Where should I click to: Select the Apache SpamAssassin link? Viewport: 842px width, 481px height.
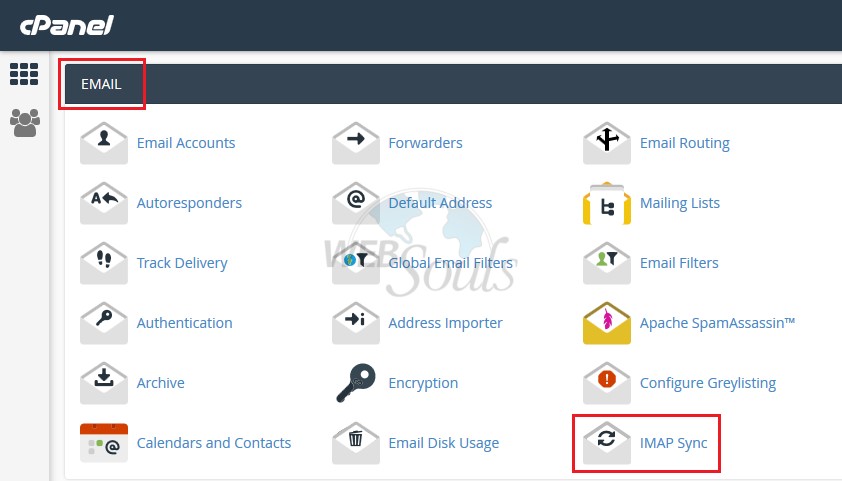click(717, 323)
